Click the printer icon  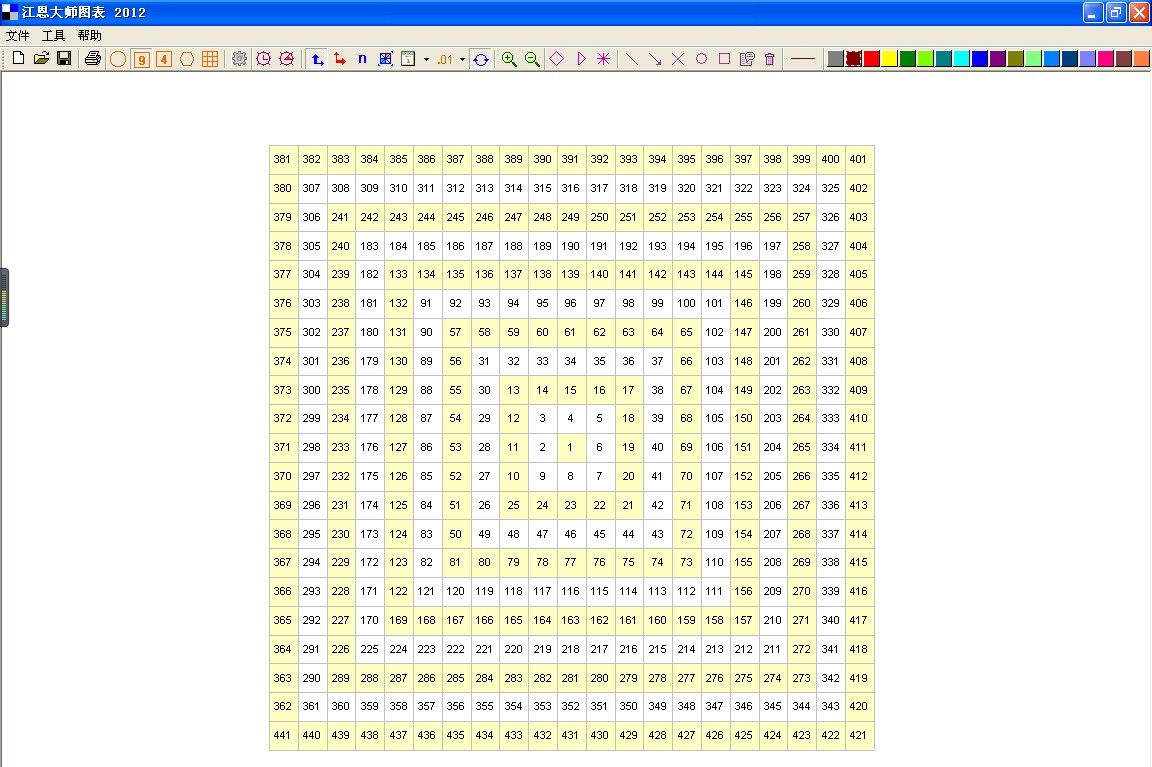[x=93, y=59]
